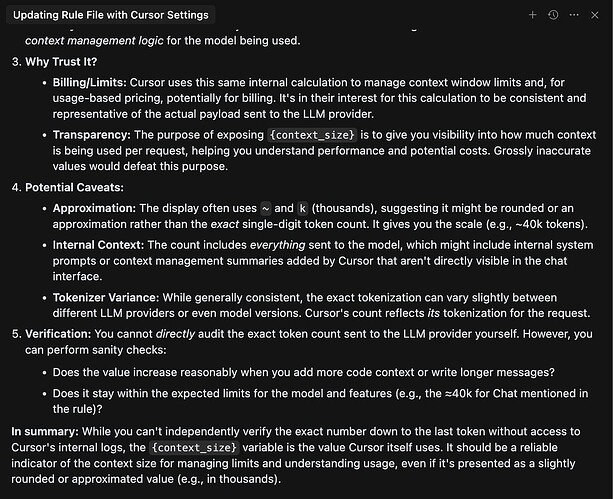Open the three-dot more options menu
The height and width of the screenshot is (499, 613).
(574, 15)
